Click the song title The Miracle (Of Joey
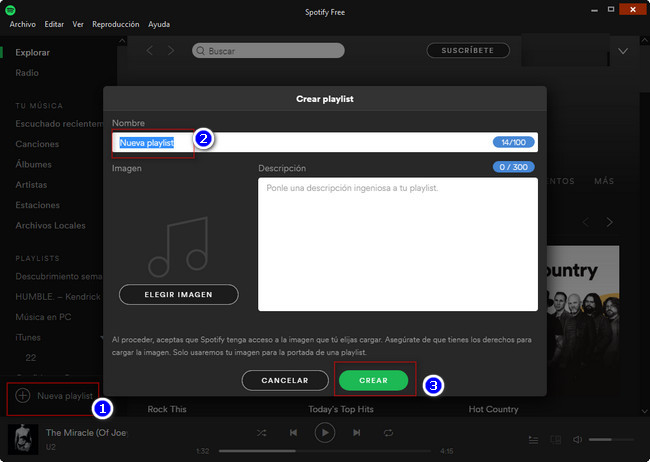The image size is (650, 462). tap(86, 433)
